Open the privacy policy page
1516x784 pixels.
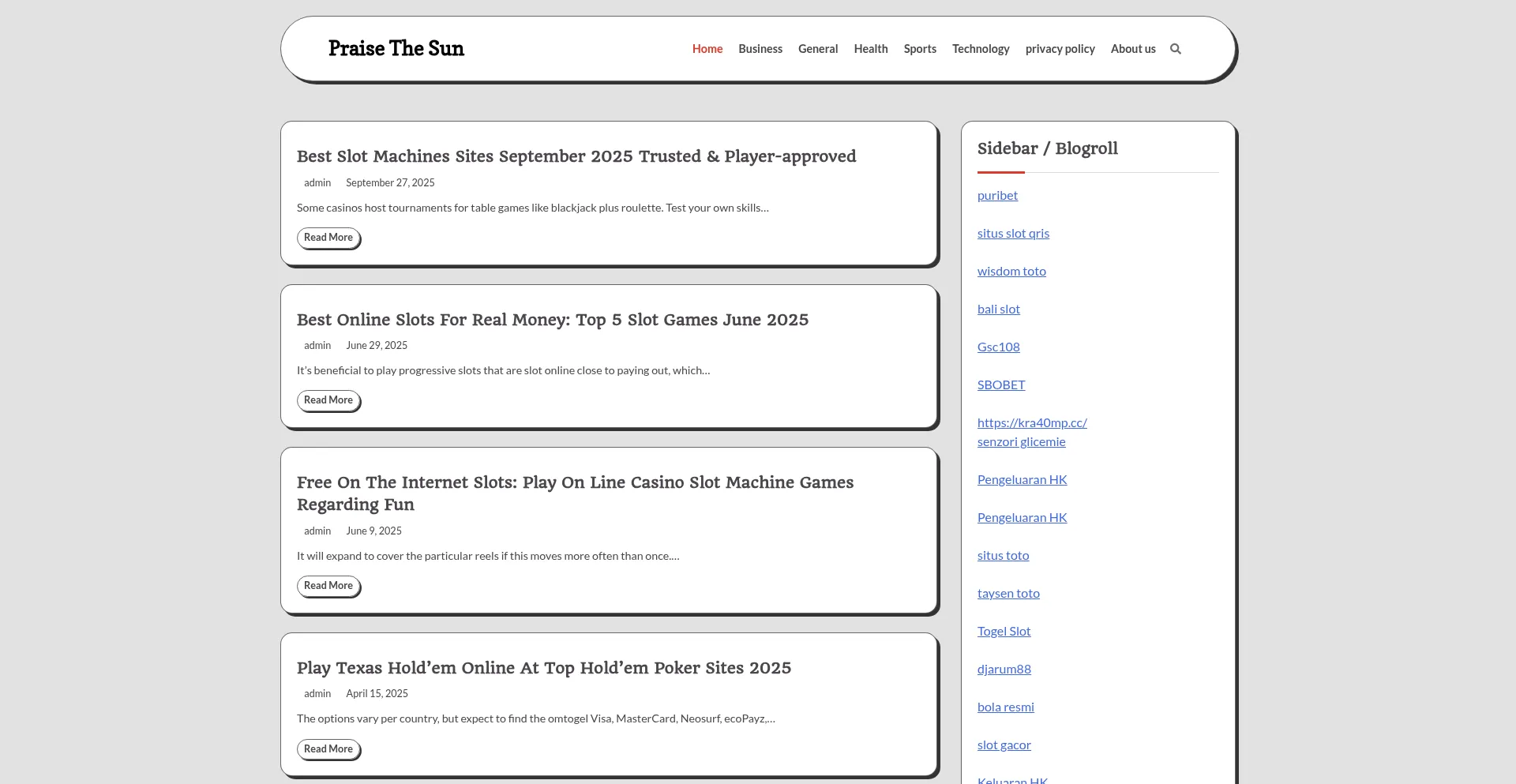click(1060, 49)
